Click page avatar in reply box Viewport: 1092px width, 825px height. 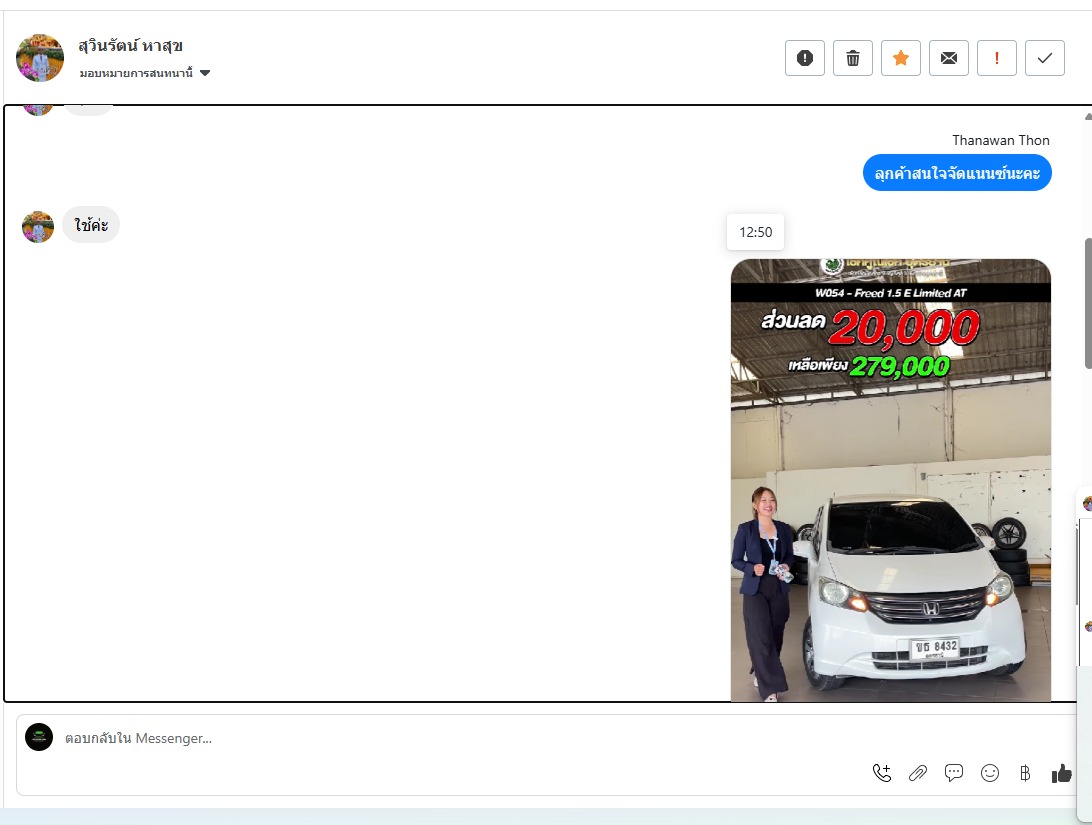[39, 737]
